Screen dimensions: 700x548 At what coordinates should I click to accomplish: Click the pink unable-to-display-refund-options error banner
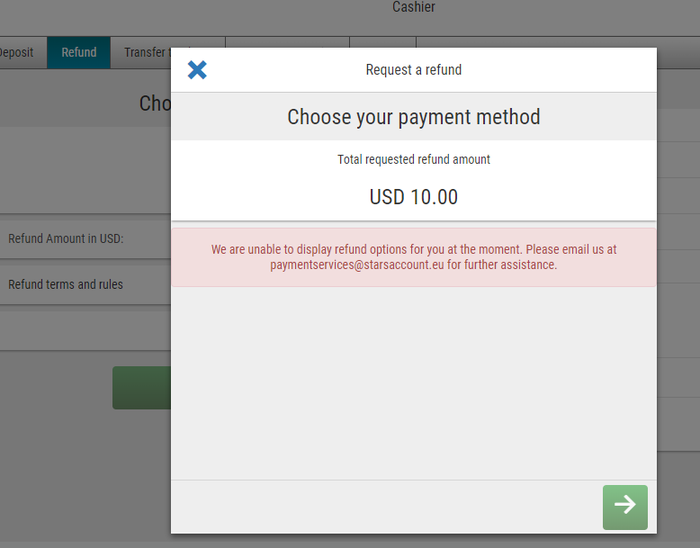[x=413, y=257]
